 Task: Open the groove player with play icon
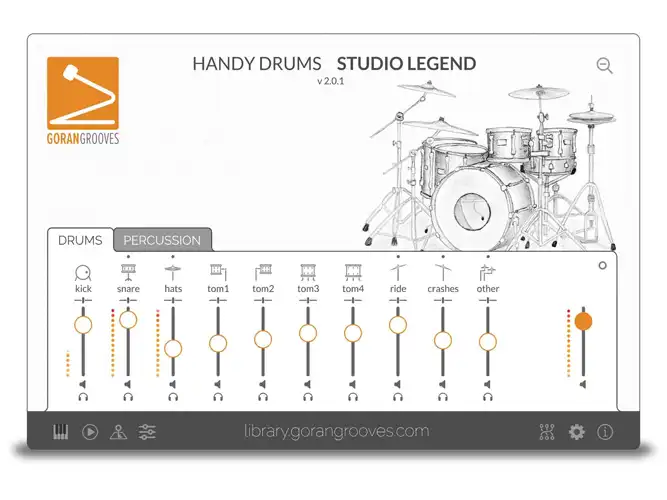point(90,432)
